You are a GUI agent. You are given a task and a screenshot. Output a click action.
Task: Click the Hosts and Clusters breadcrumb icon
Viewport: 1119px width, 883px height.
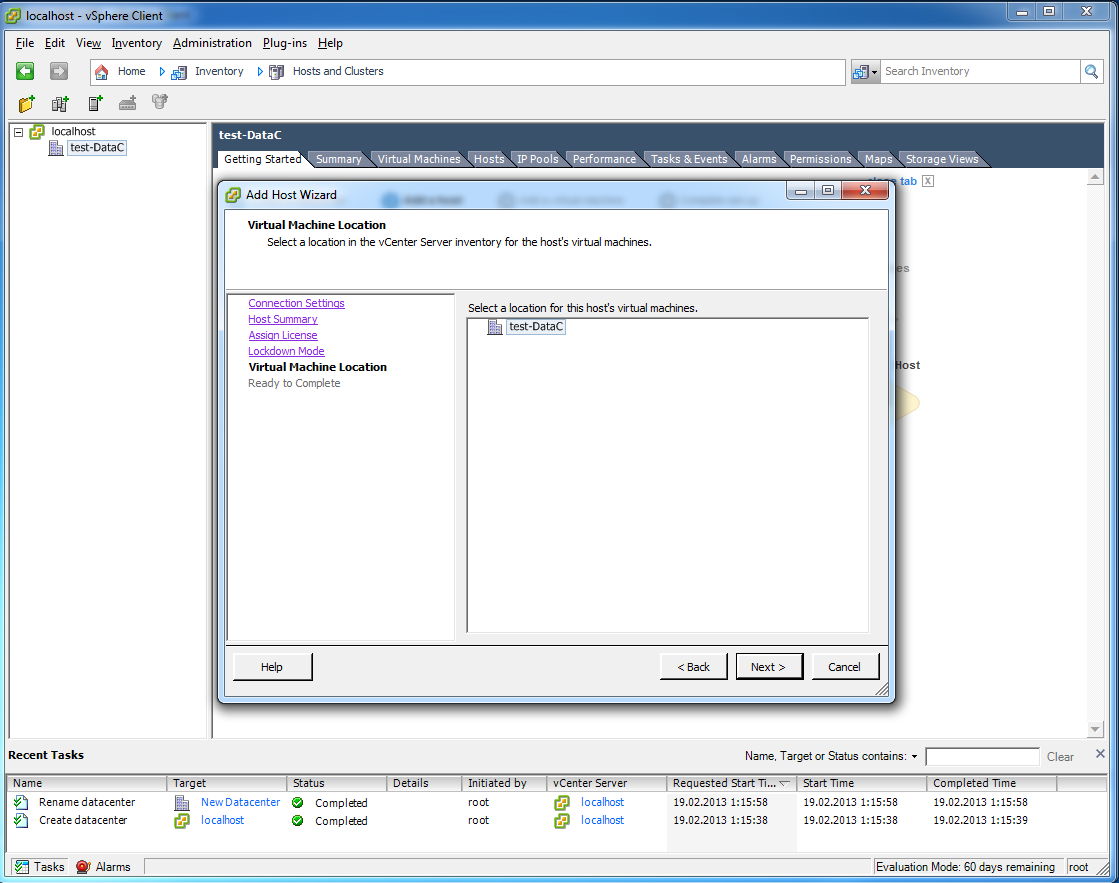[276, 72]
